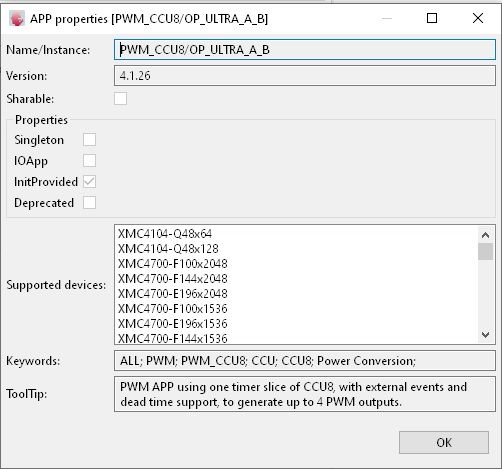Select XMC4700-E196x1536 device entry
The image size is (502, 469).
(173, 324)
